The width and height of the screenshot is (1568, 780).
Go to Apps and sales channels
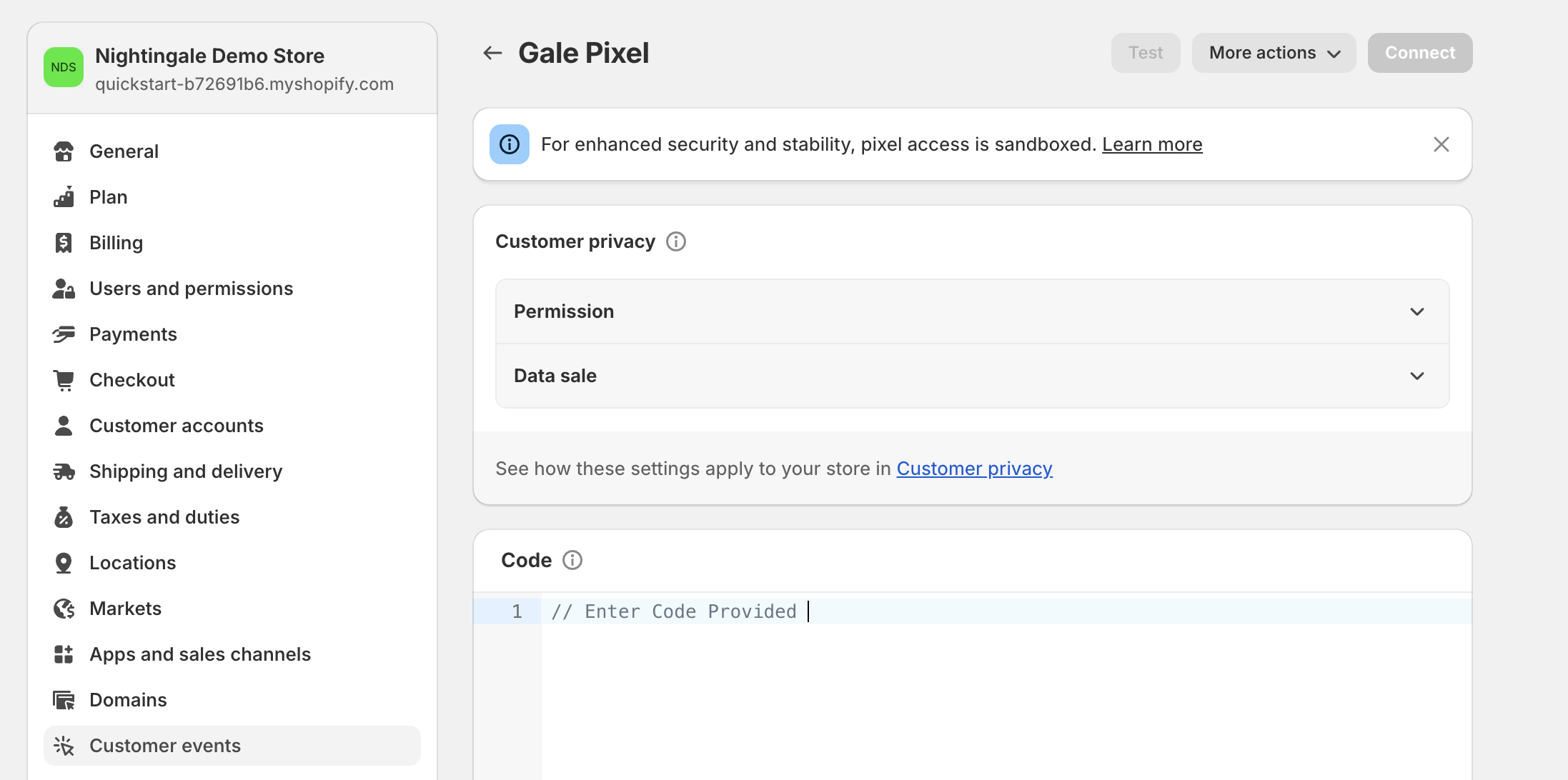tap(199, 654)
